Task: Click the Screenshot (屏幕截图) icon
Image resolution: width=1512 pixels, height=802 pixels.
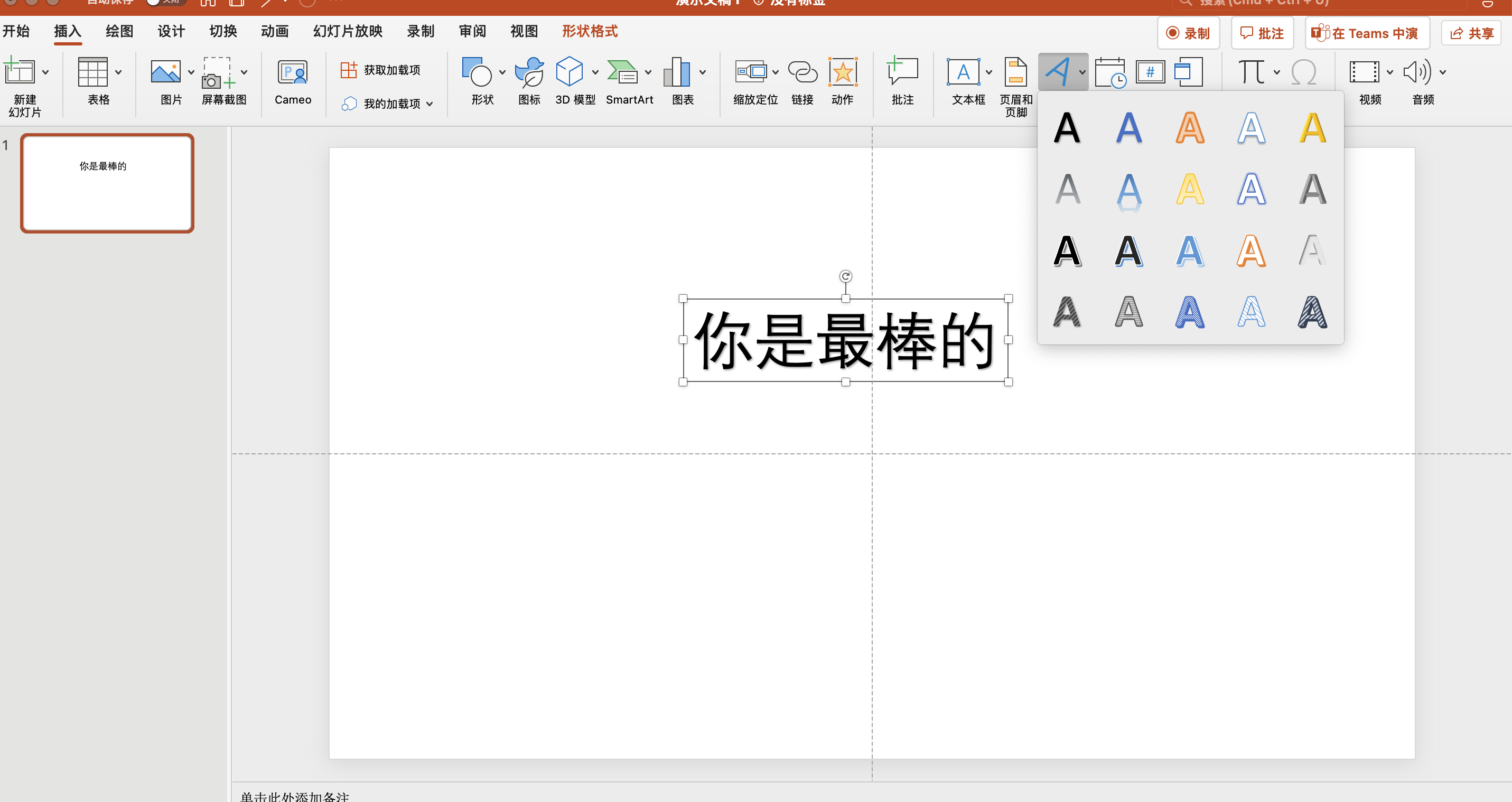Action: coord(218,72)
